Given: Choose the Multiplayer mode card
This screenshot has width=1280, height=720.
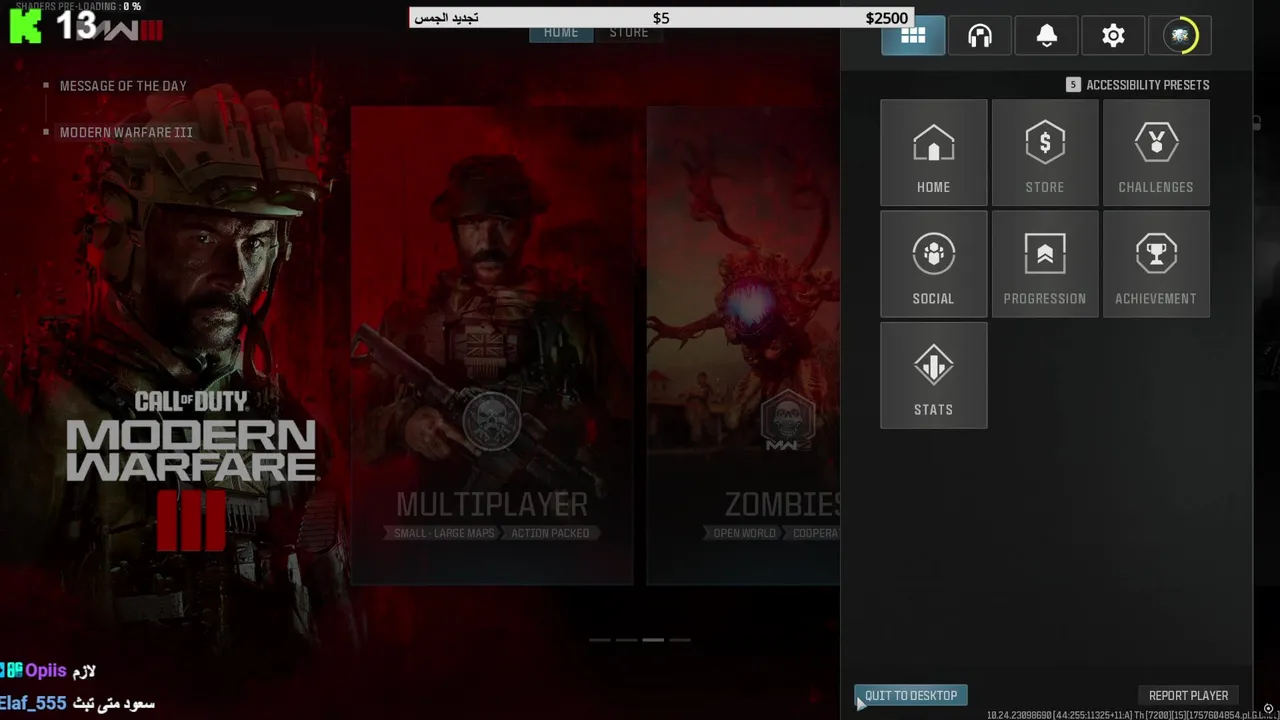Looking at the screenshot, I should pos(492,345).
